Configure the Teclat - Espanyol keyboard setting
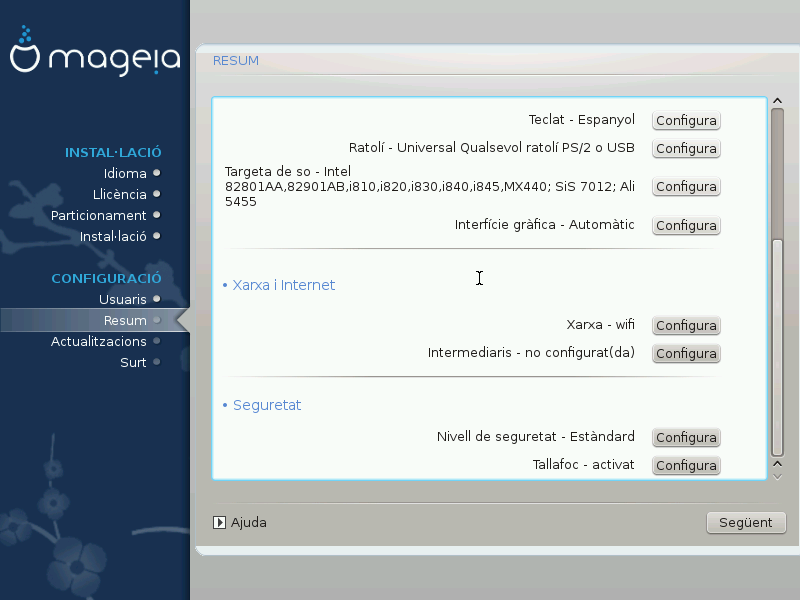This screenshot has height=600, width=800. coord(686,121)
